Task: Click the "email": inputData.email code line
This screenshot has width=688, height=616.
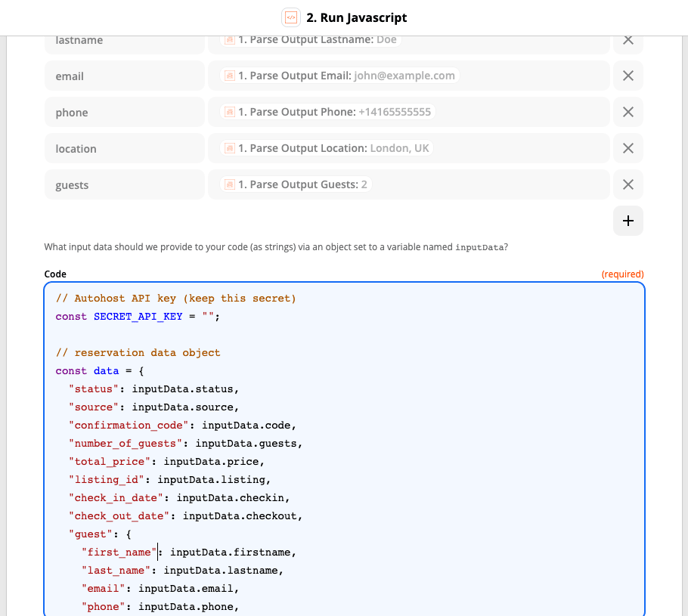Action: [160, 589]
